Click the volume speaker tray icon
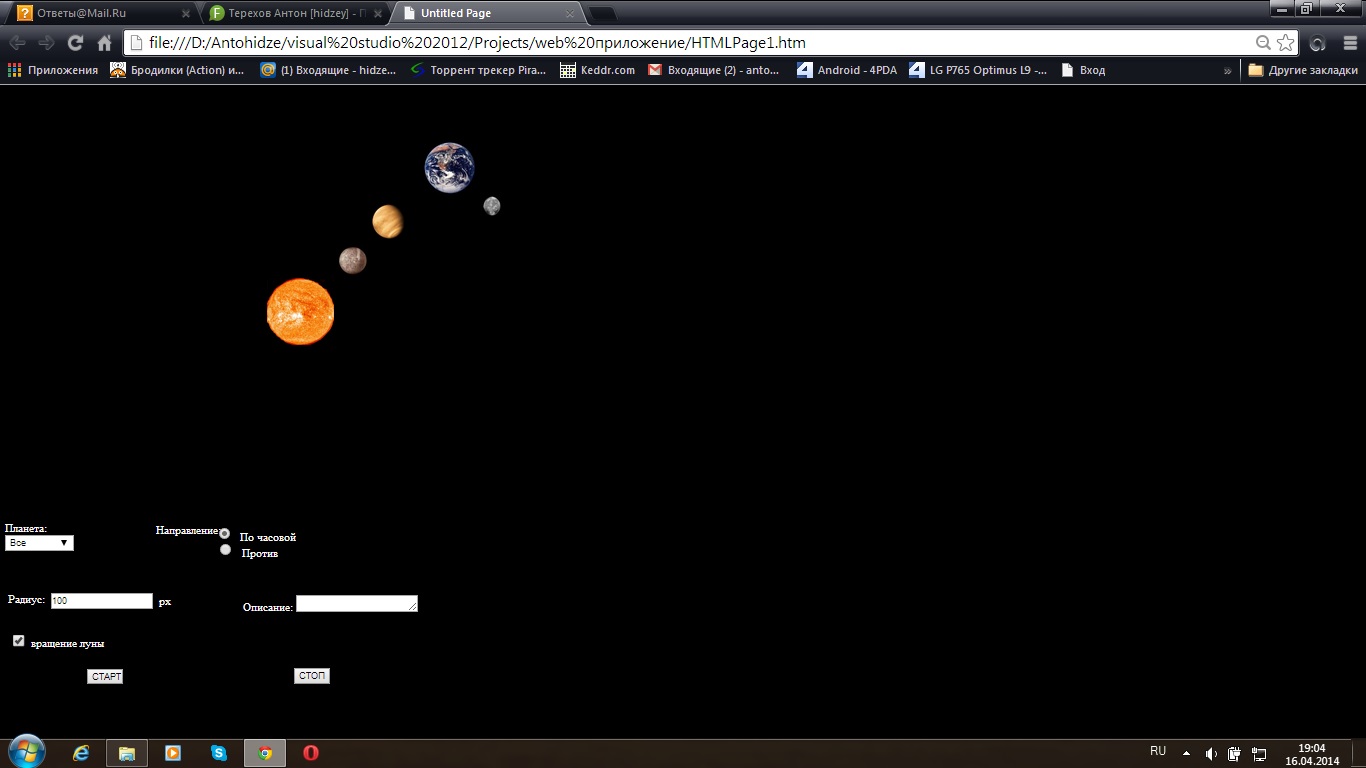The width and height of the screenshot is (1366, 768). click(x=1212, y=754)
